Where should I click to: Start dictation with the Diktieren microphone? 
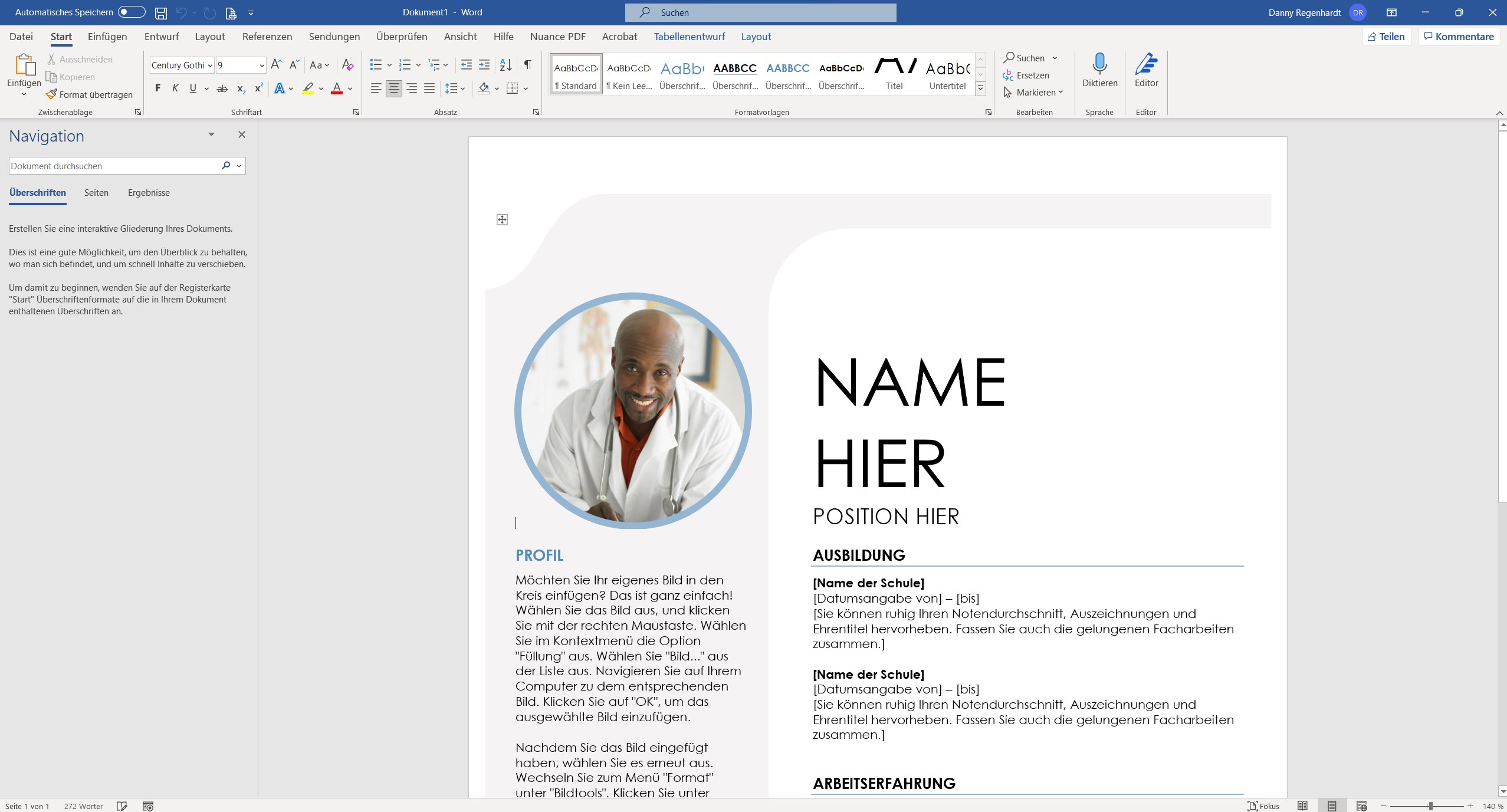click(x=1099, y=65)
